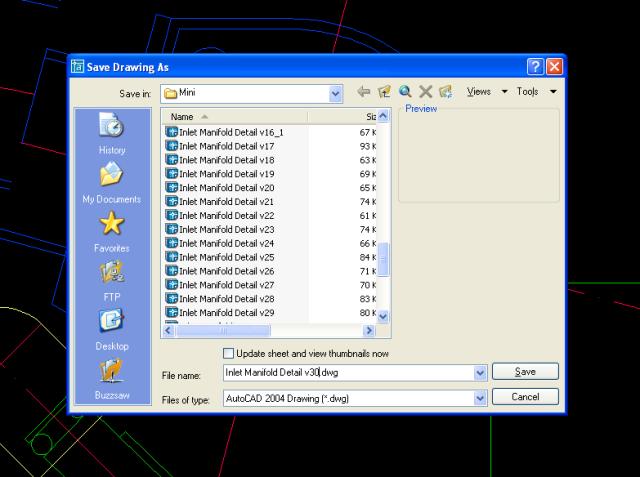This screenshot has width=640, height=477.
Task: Open the Buzzsaw location shortcut
Action: point(111,379)
